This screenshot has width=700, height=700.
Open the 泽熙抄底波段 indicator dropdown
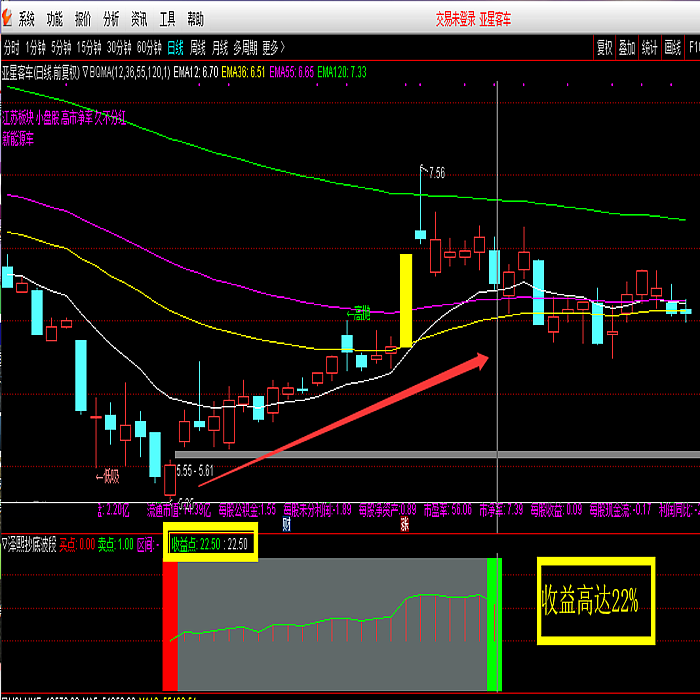click(4, 544)
